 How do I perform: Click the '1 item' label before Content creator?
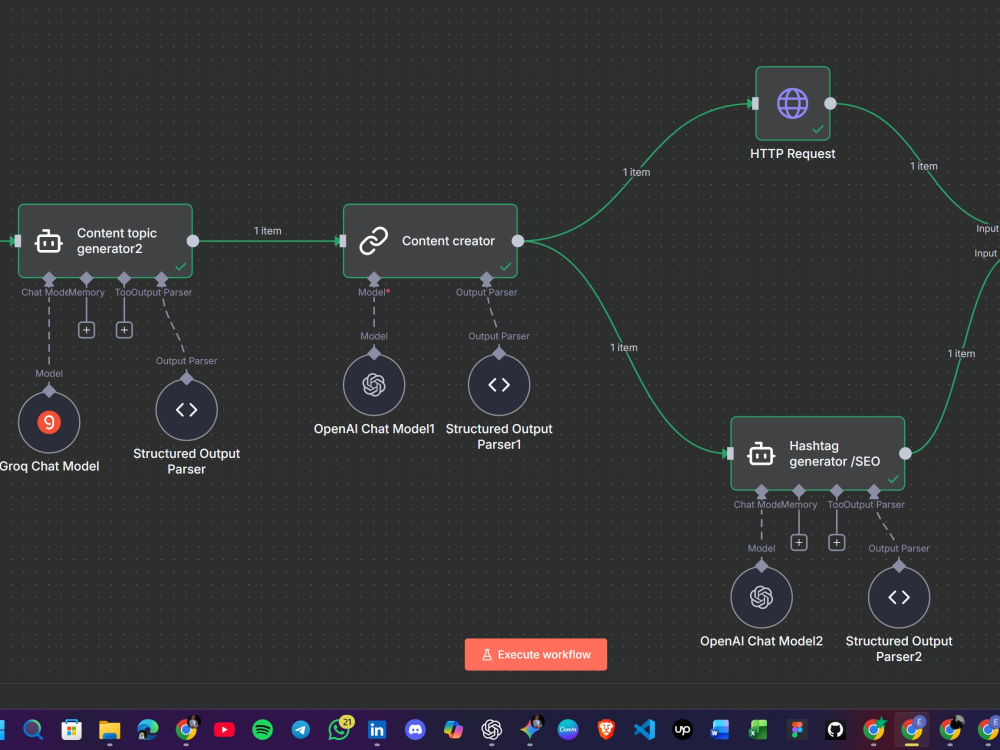point(268,231)
